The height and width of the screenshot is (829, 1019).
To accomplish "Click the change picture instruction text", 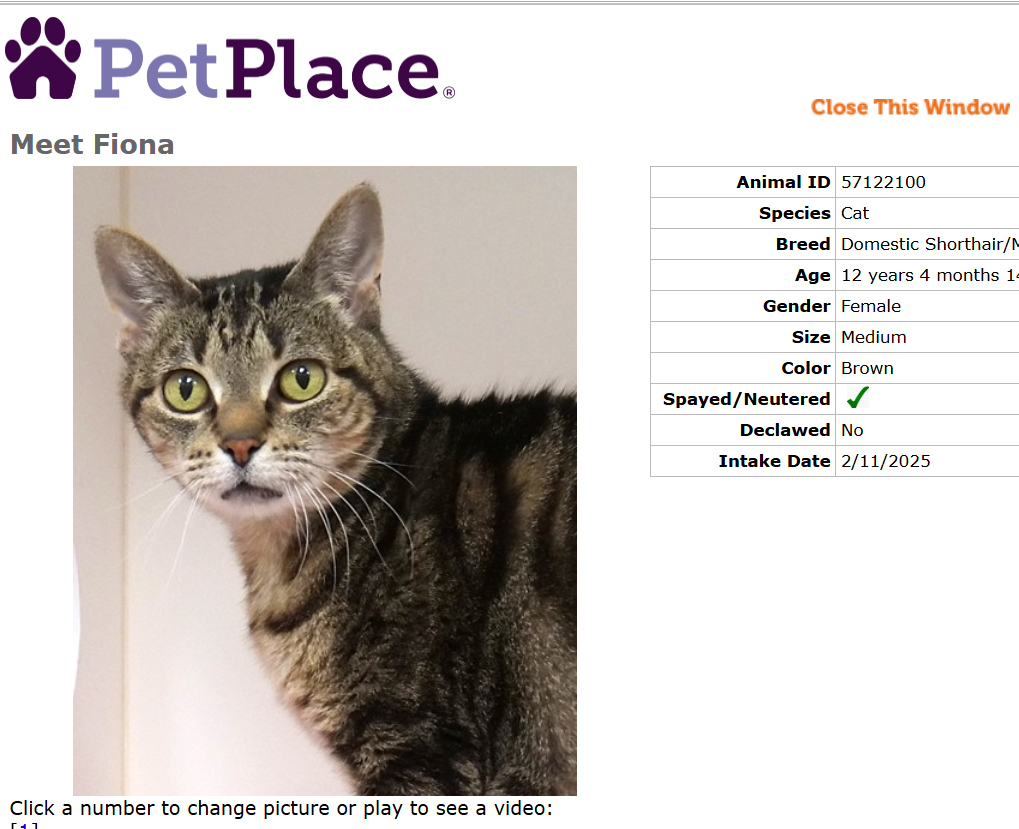I will coord(281,808).
